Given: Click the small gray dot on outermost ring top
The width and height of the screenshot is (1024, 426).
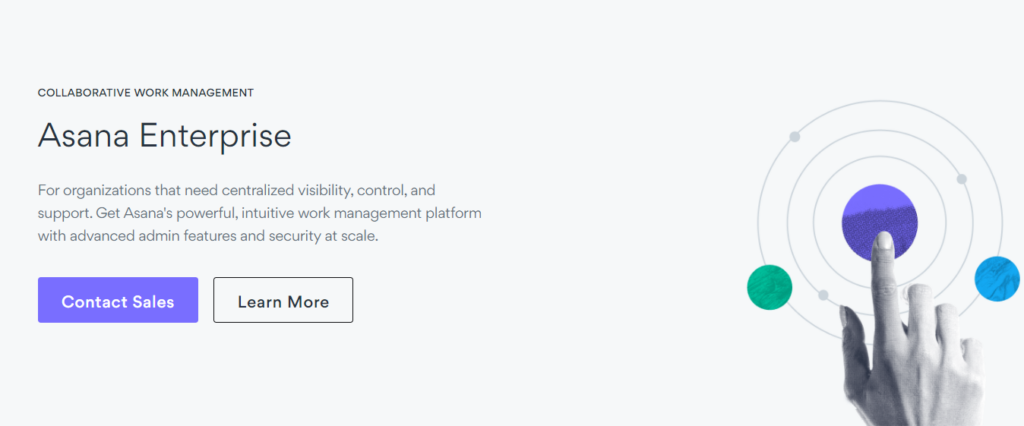Looking at the screenshot, I should click(x=795, y=137).
